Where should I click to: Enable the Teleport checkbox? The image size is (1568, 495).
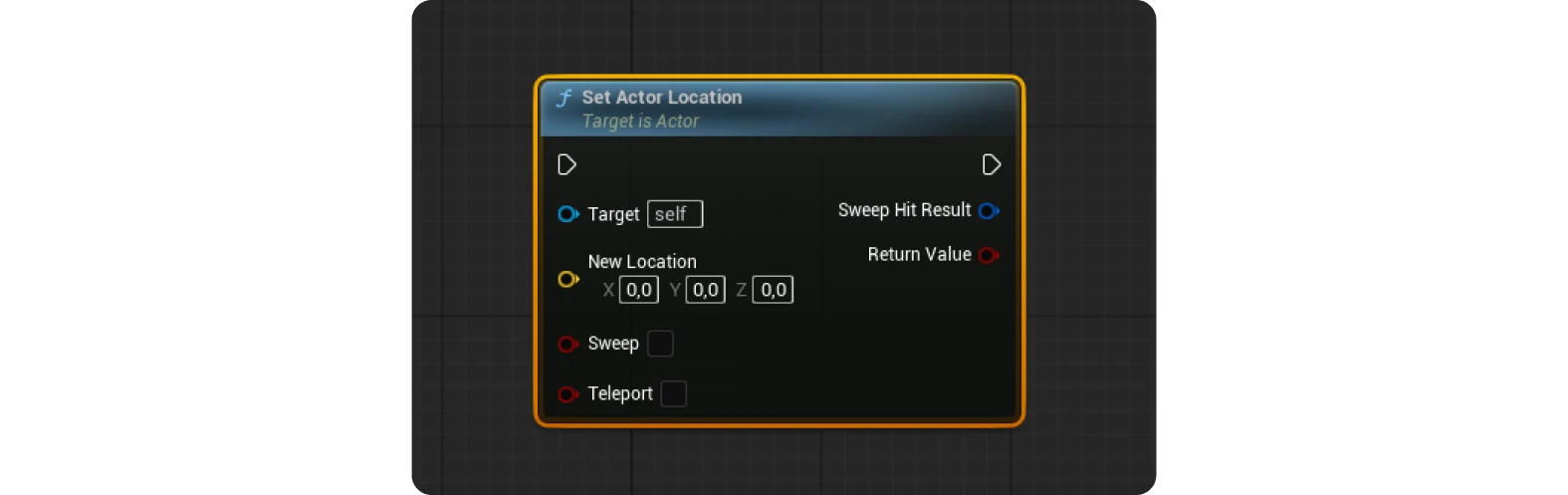(x=674, y=393)
